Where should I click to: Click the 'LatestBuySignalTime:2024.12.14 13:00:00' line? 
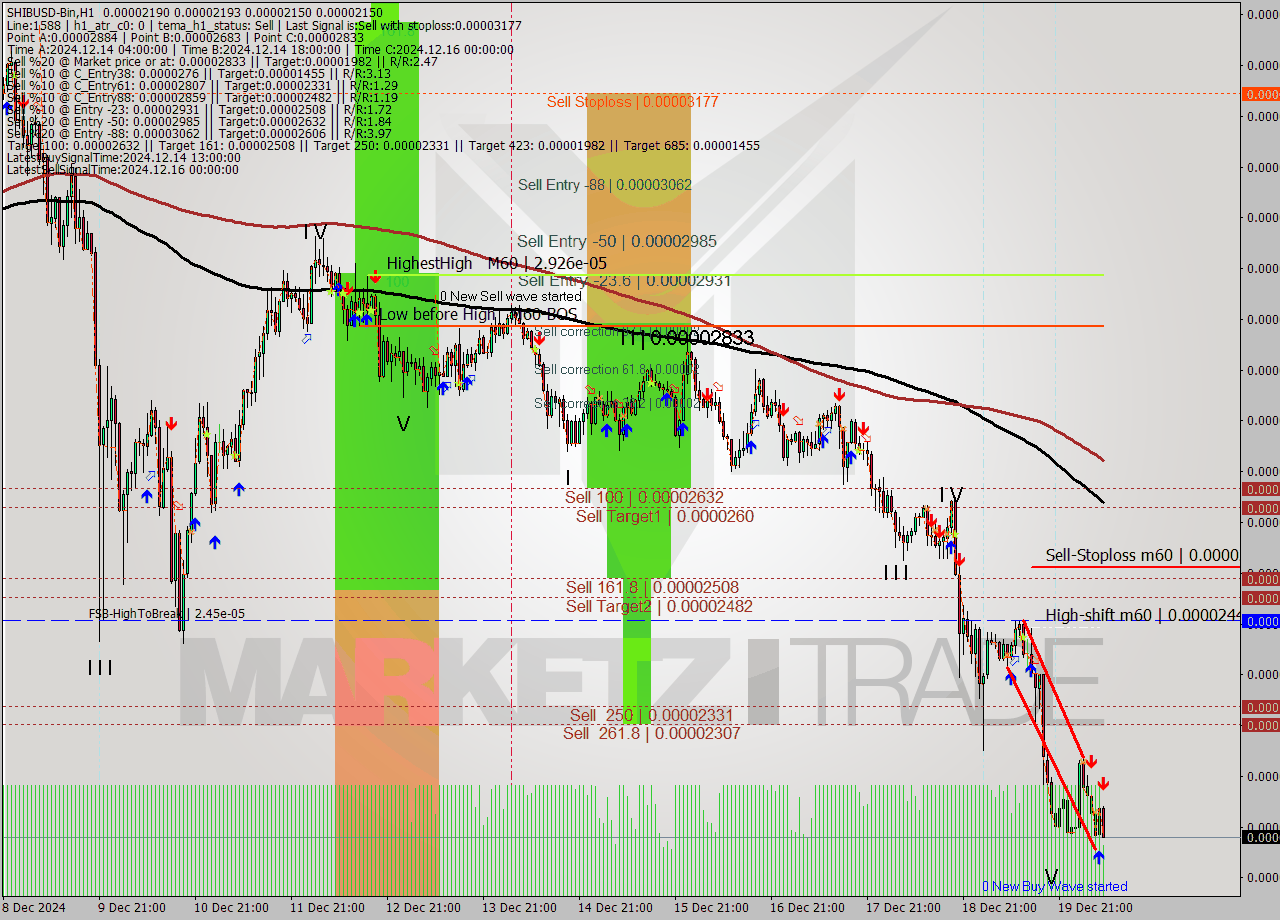coord(123,158)
